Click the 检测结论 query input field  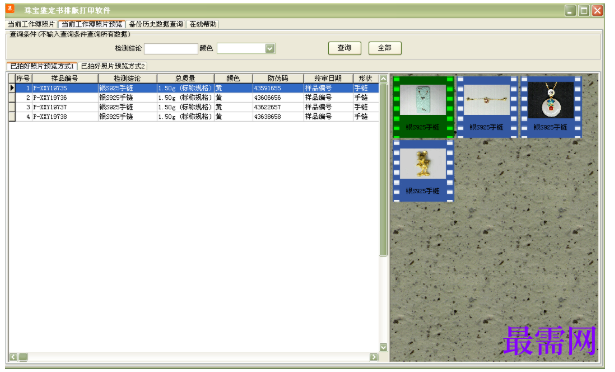(x=171, y=49)
